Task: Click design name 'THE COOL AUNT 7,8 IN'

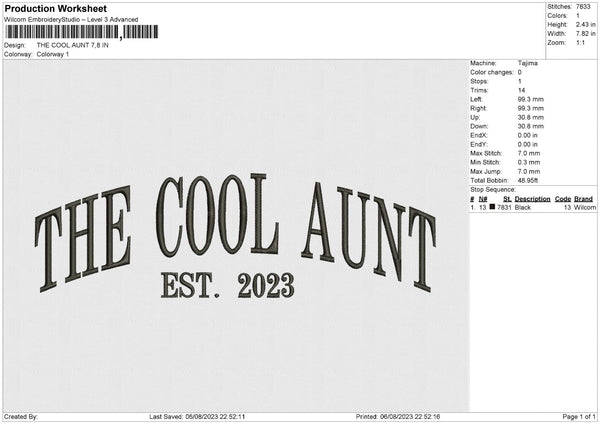Action: tap(72, 45)
